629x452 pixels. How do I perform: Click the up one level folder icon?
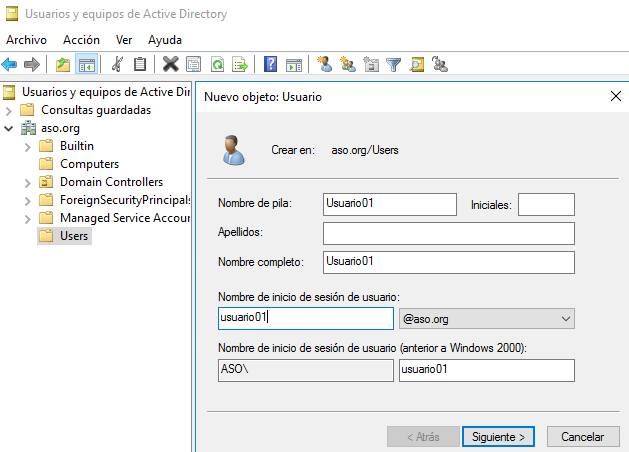coord(63,65)
